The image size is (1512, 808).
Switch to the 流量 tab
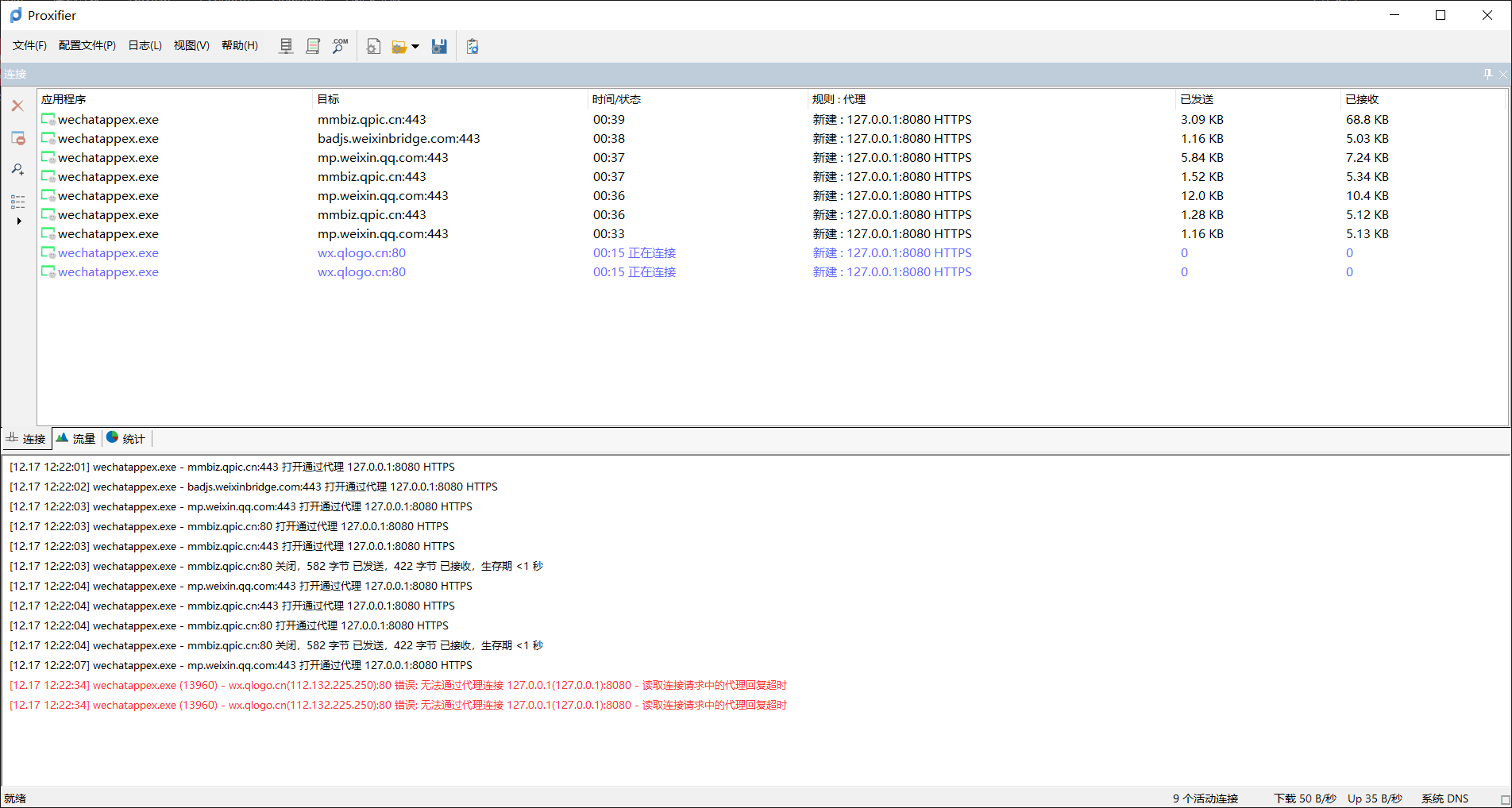pyautogui.click(x=76, y=438)
